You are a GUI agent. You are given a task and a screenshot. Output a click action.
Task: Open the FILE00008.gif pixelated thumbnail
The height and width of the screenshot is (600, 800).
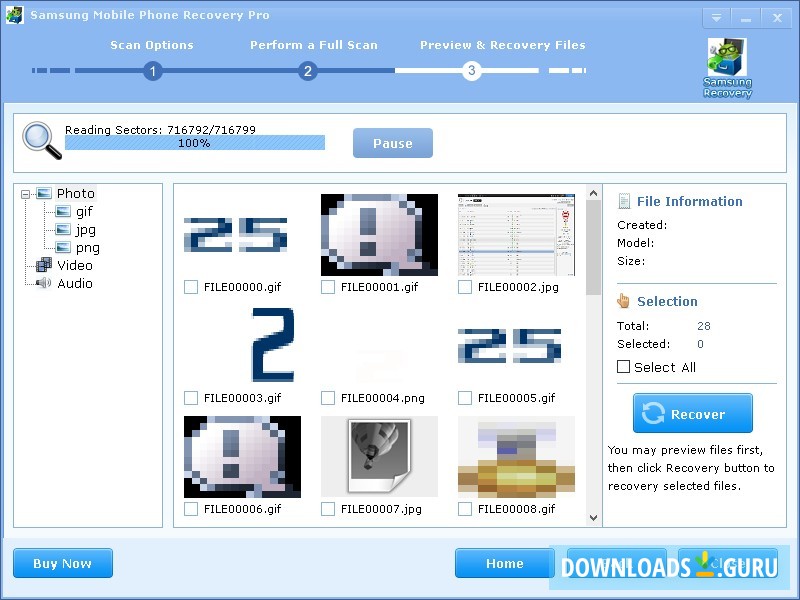516,457
